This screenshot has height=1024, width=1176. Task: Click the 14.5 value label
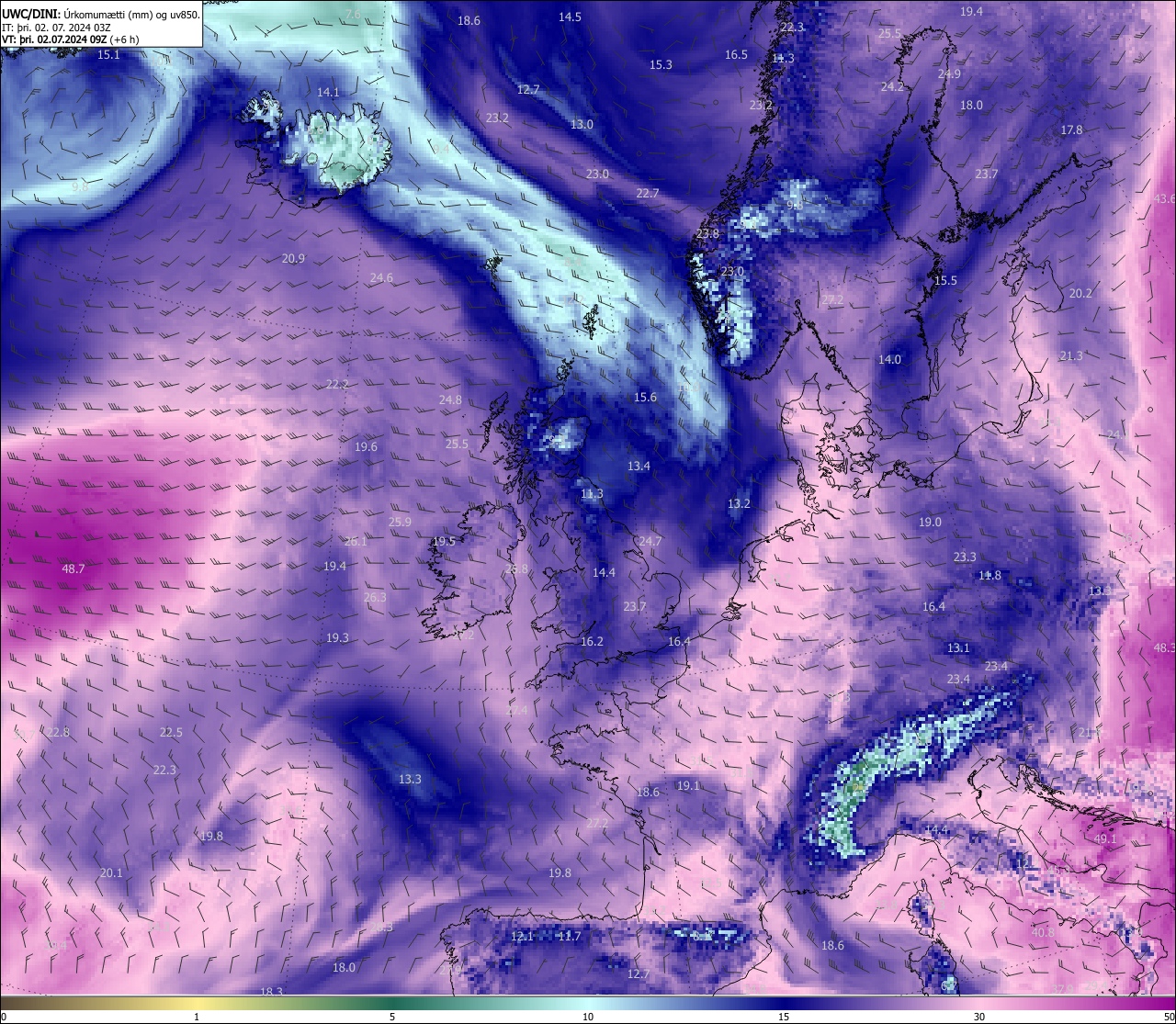pos(570,17)
